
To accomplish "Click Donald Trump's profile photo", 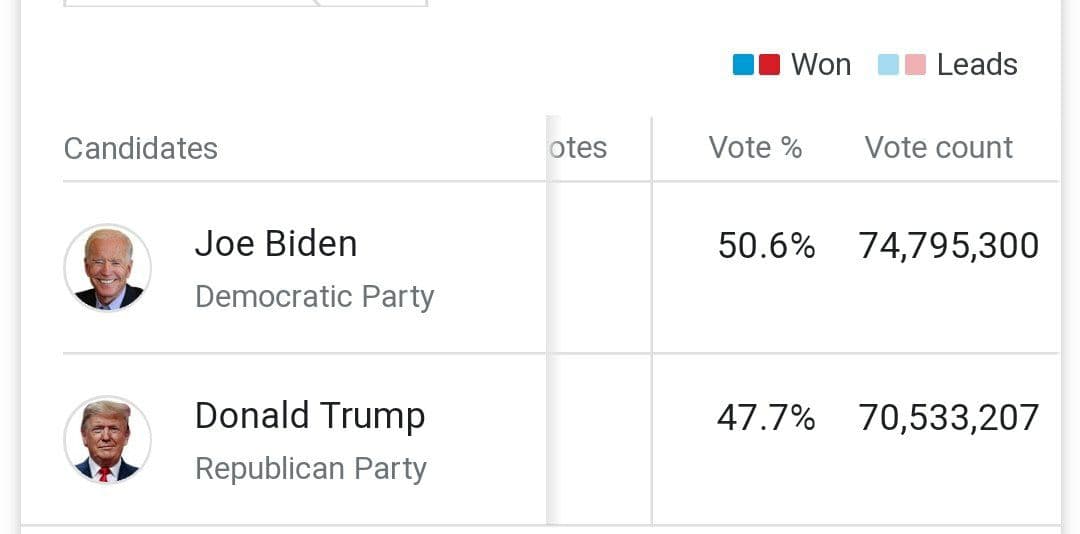I will [107, 440].
